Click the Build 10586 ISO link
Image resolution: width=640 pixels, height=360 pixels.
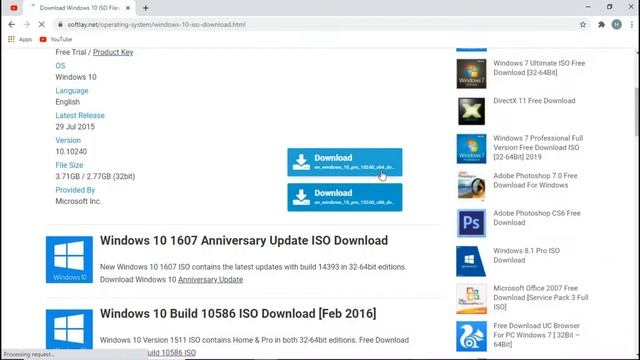pyautogui.click(x=171, y=353)
